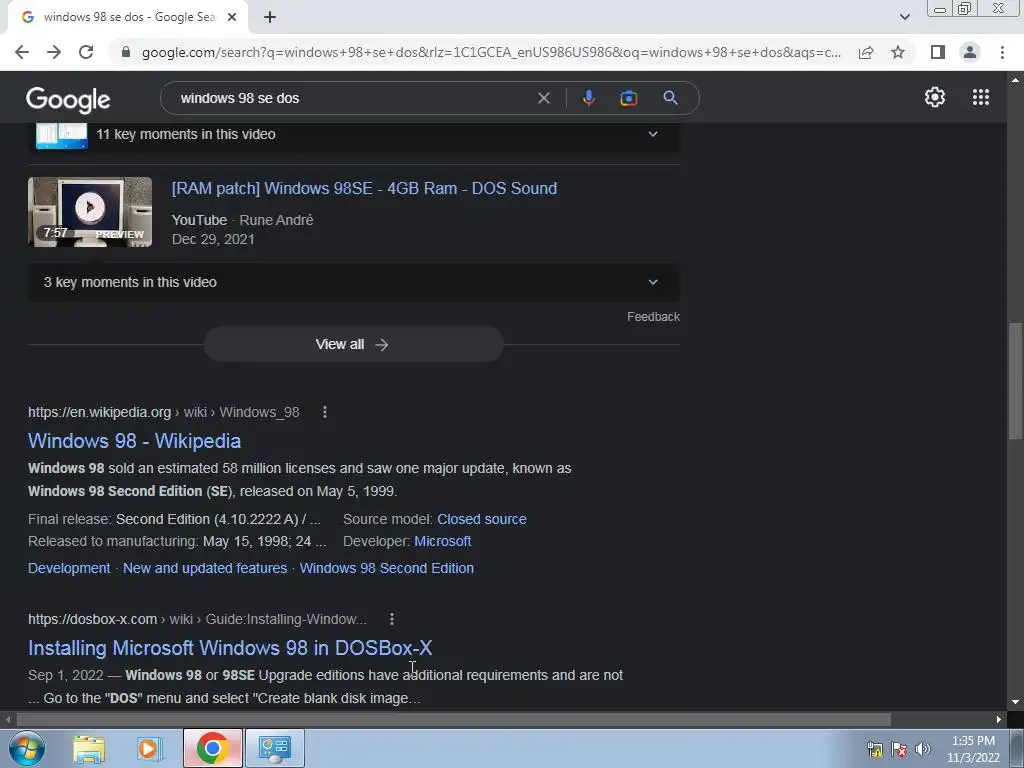Expand 3 key moments in this video
This screenshot has width=1024, height=768.
point(353,282)
